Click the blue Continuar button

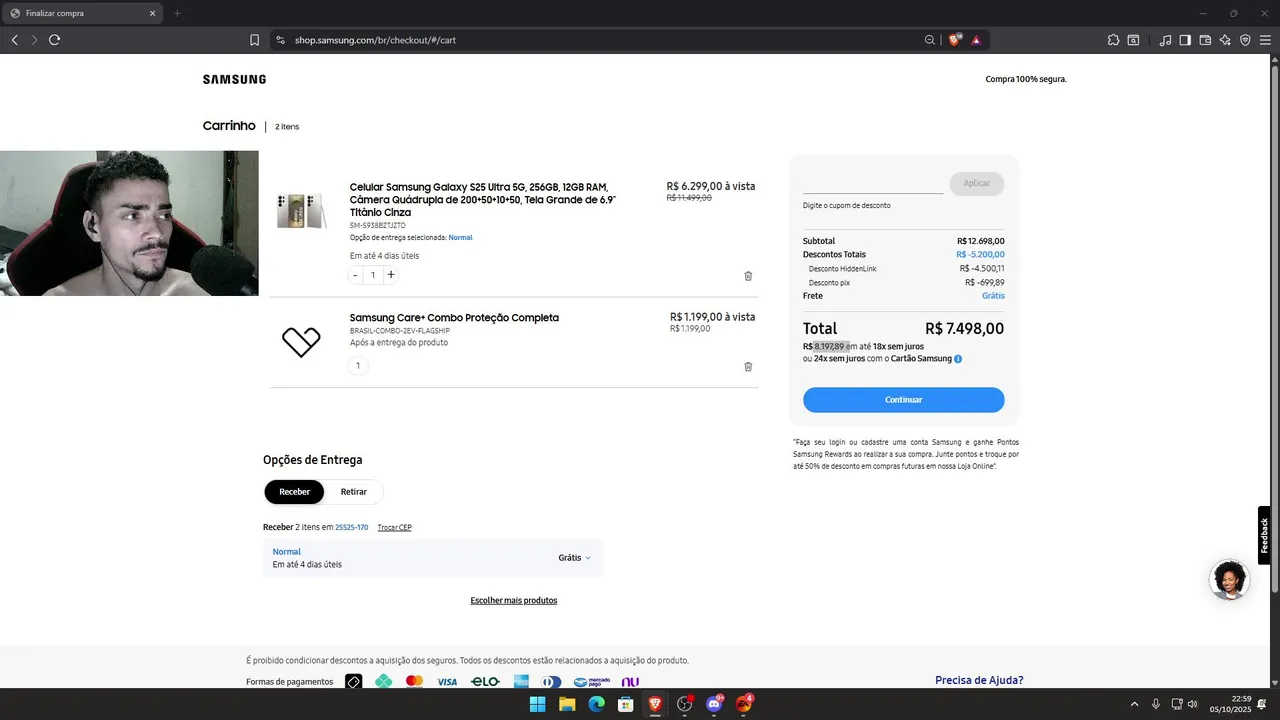coord(903,400)
